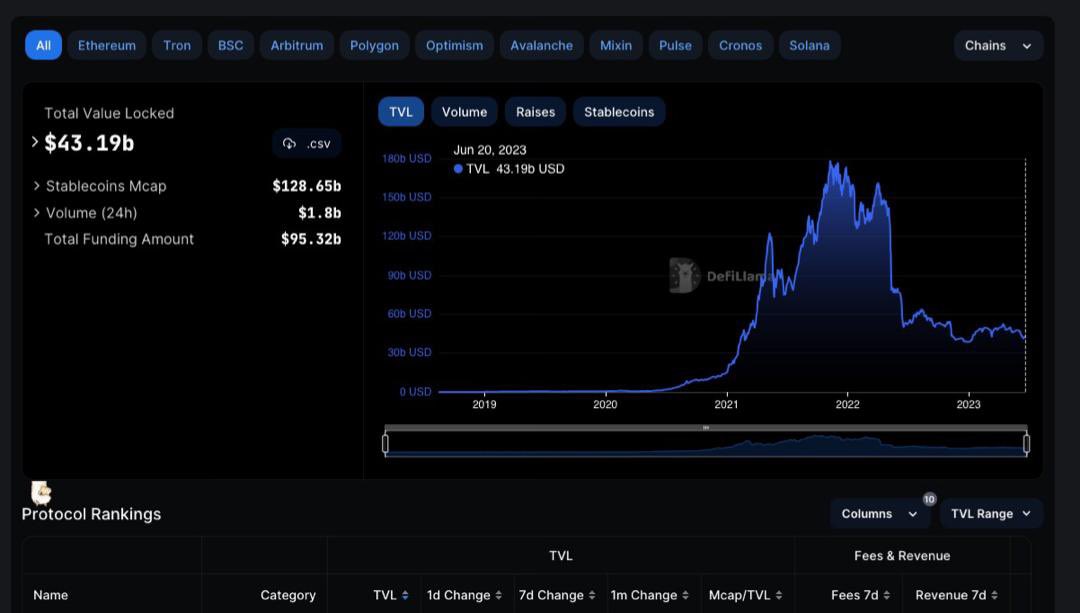This screenshot has width=1080, height=613.
Task: Click the Fees & Revenue group header
Action: [902, 556]
